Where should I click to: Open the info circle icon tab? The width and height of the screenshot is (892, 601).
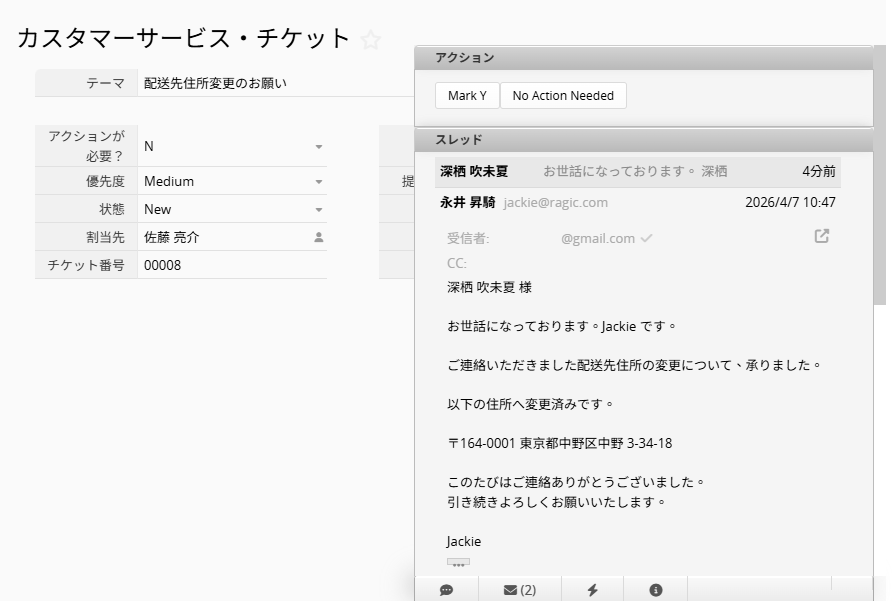pyautogui.click(x=656, y=590)
